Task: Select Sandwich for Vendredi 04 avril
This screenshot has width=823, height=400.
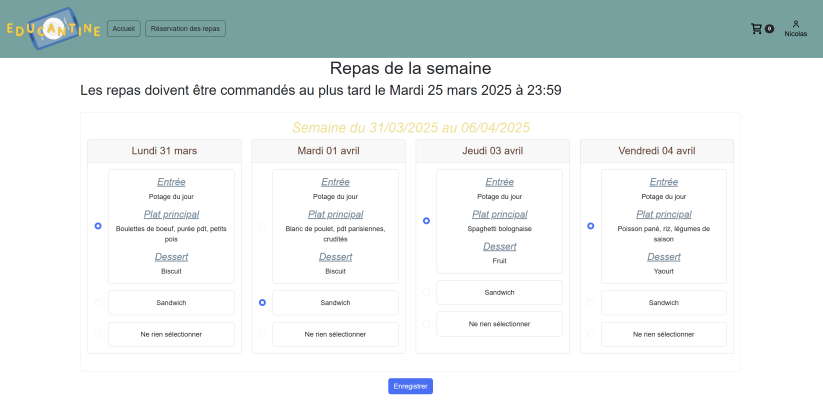Action: (x=590, y=302)
